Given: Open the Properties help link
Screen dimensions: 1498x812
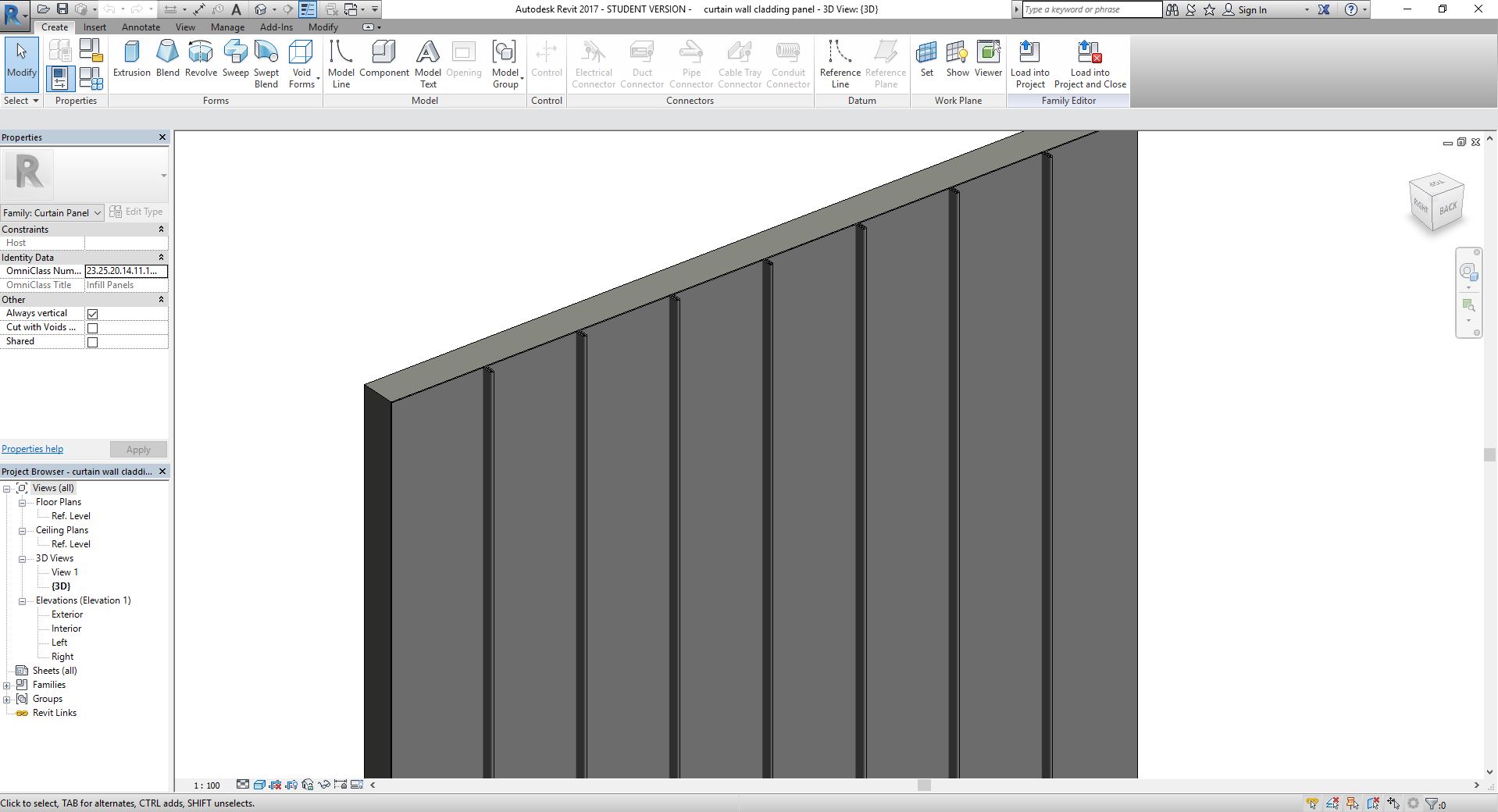Looking at the screenshot, I should [32, 449].
